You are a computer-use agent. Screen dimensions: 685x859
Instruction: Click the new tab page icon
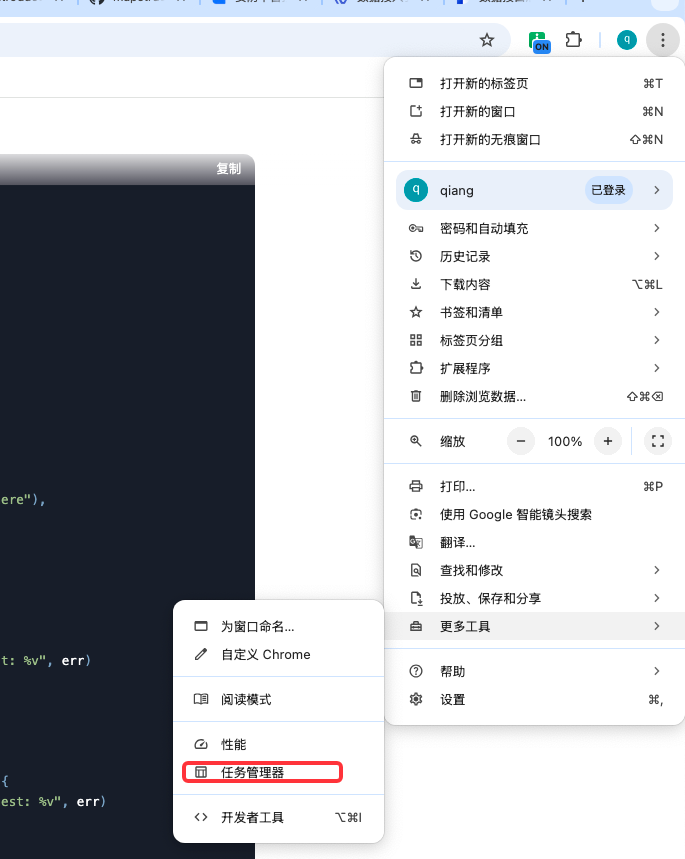click(416, 83)
